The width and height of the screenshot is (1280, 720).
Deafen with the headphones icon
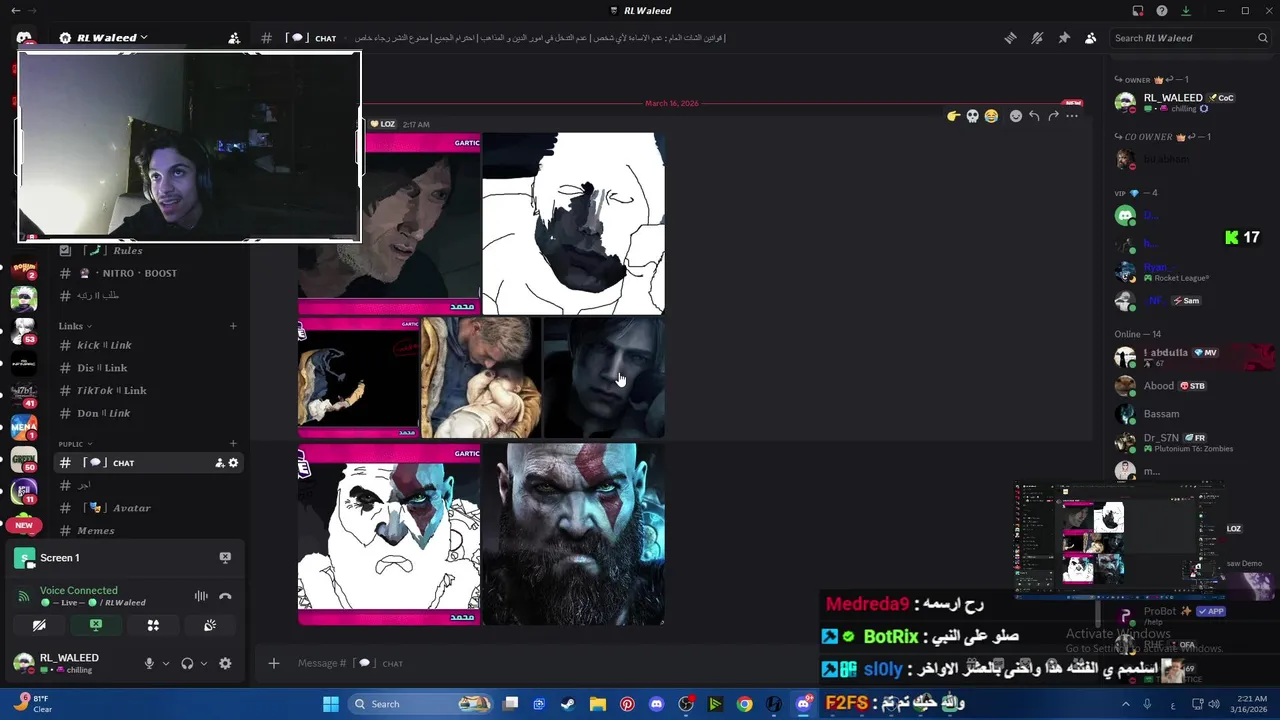(x=187, y=663)
